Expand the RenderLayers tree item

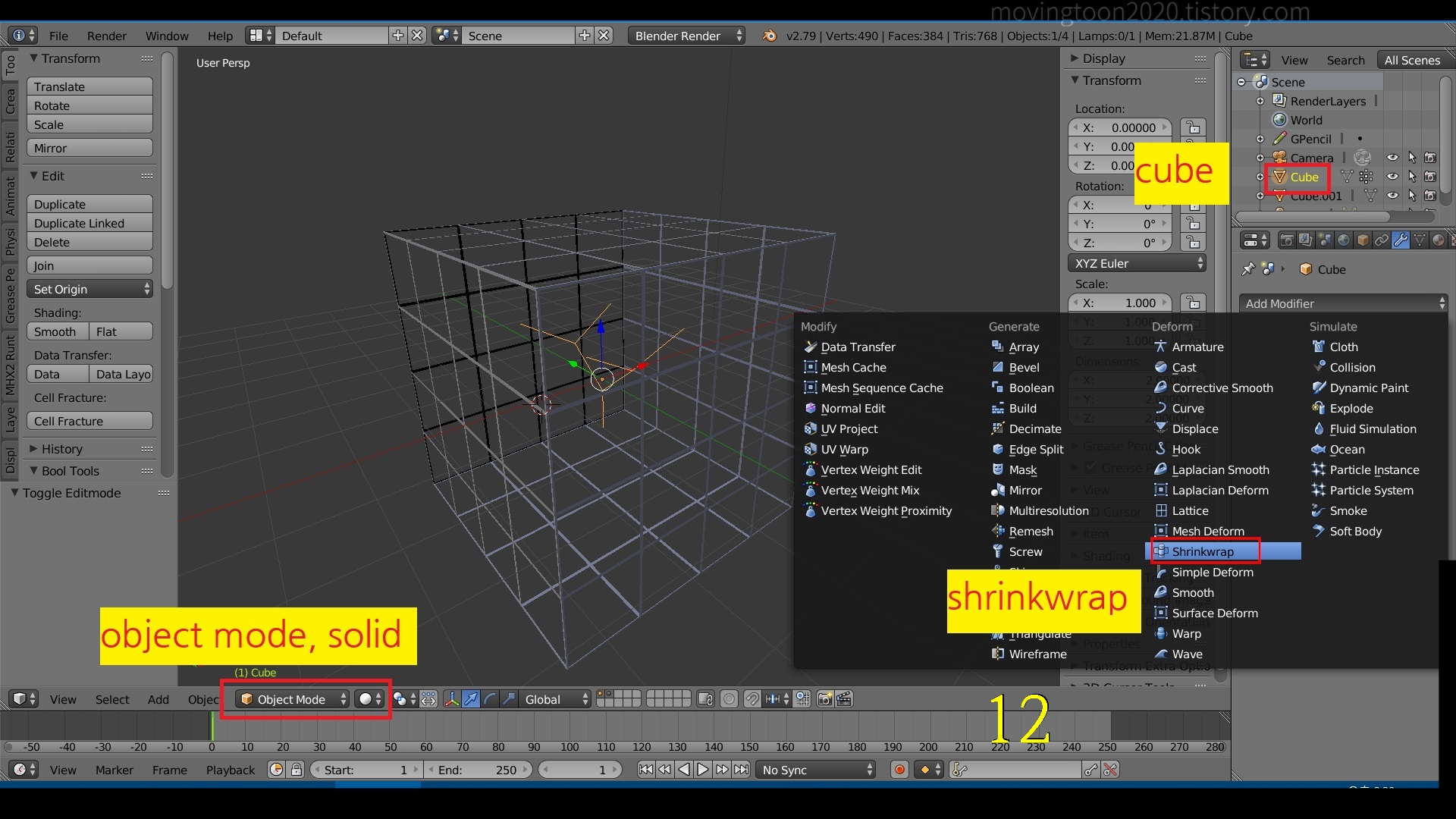click(x=1260, y=101)
